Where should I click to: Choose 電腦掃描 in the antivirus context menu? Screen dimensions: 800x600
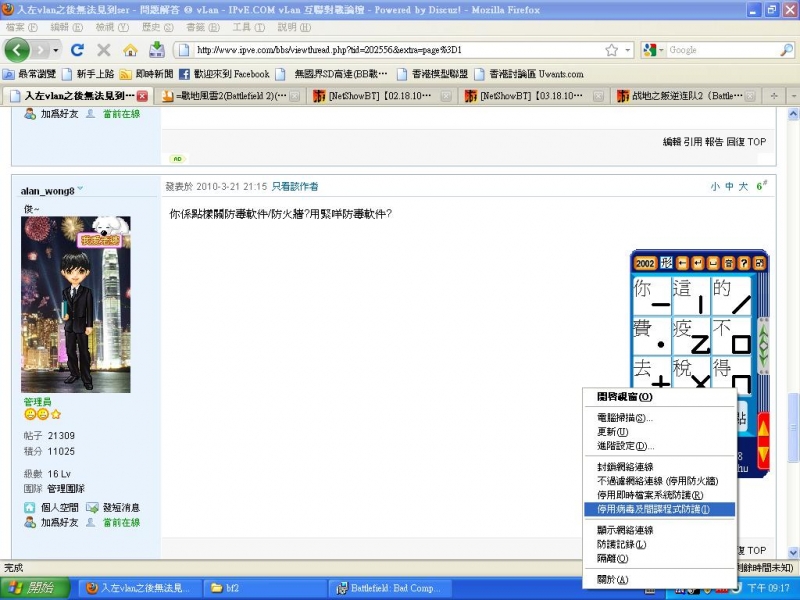point(625,418)
